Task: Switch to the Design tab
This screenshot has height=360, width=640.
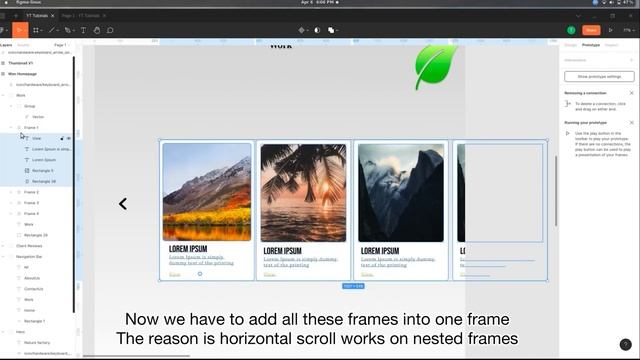Action: click(x=571, y=45)
